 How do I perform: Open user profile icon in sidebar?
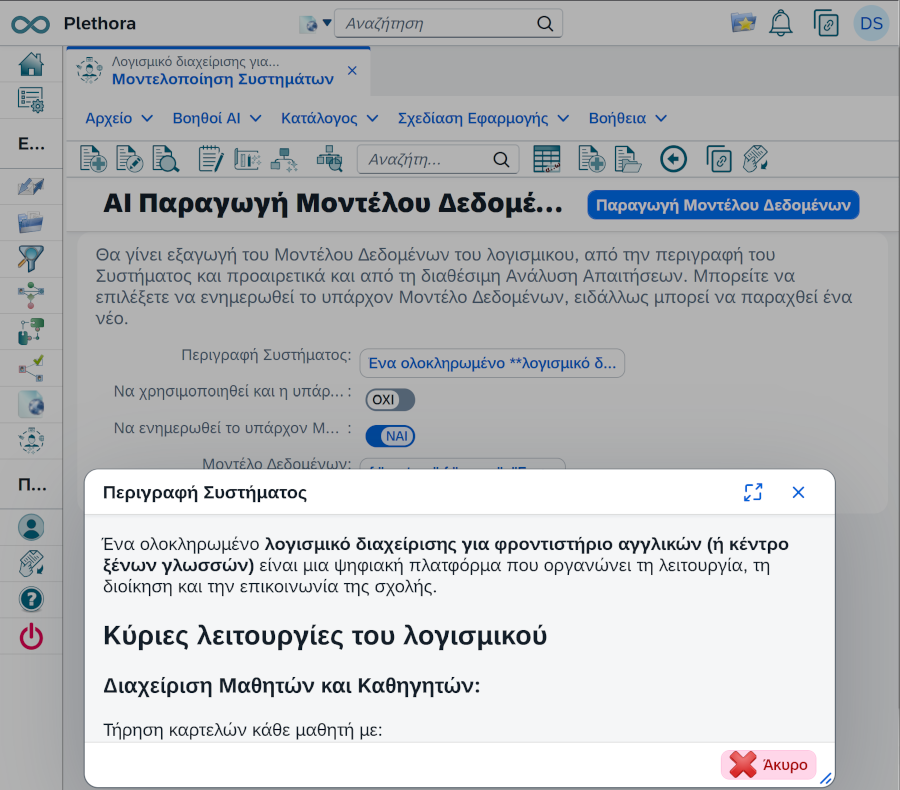(31, 527)
